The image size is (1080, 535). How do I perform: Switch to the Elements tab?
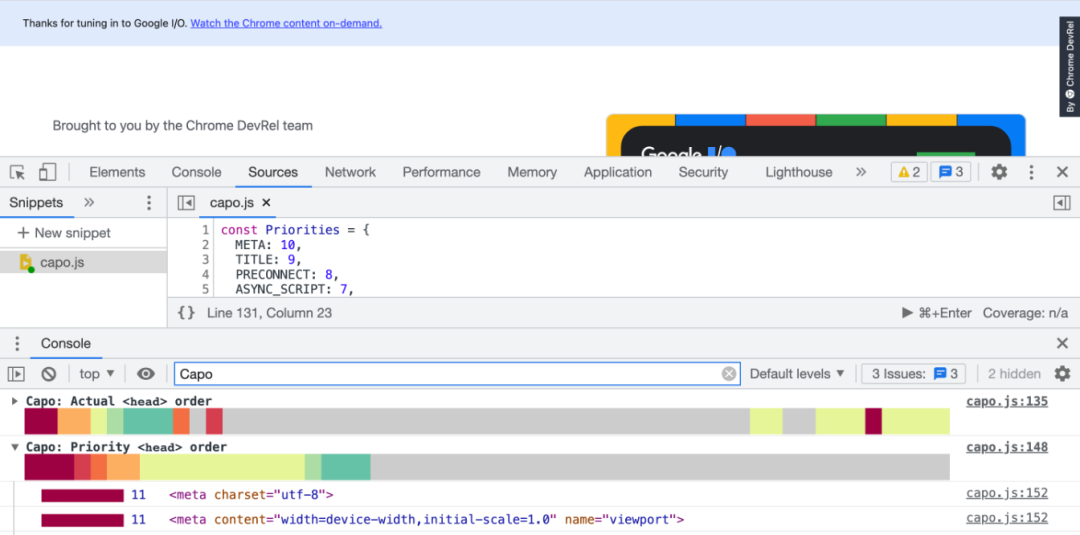tap(117, 172)
